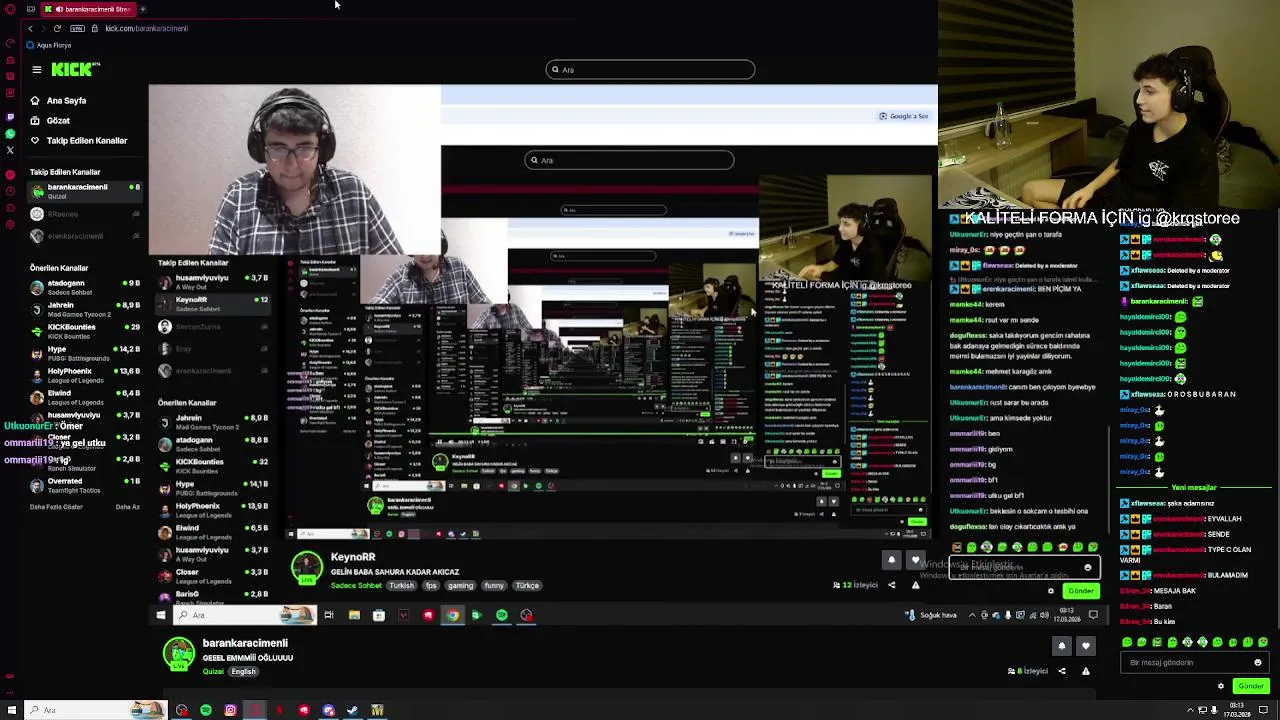
Task: Open a new browser tab with plus
Action: [143, 9]
